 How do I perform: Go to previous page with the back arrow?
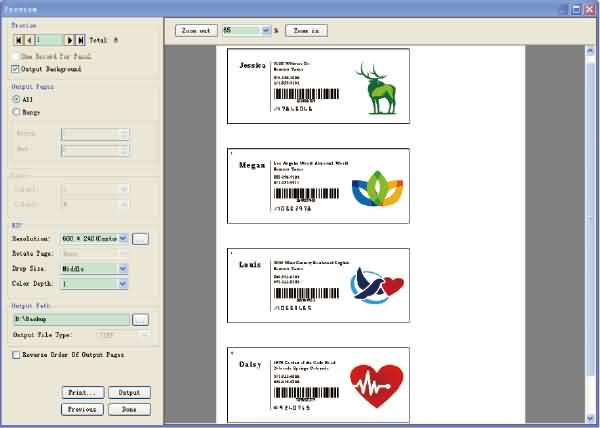coord(29,38)
